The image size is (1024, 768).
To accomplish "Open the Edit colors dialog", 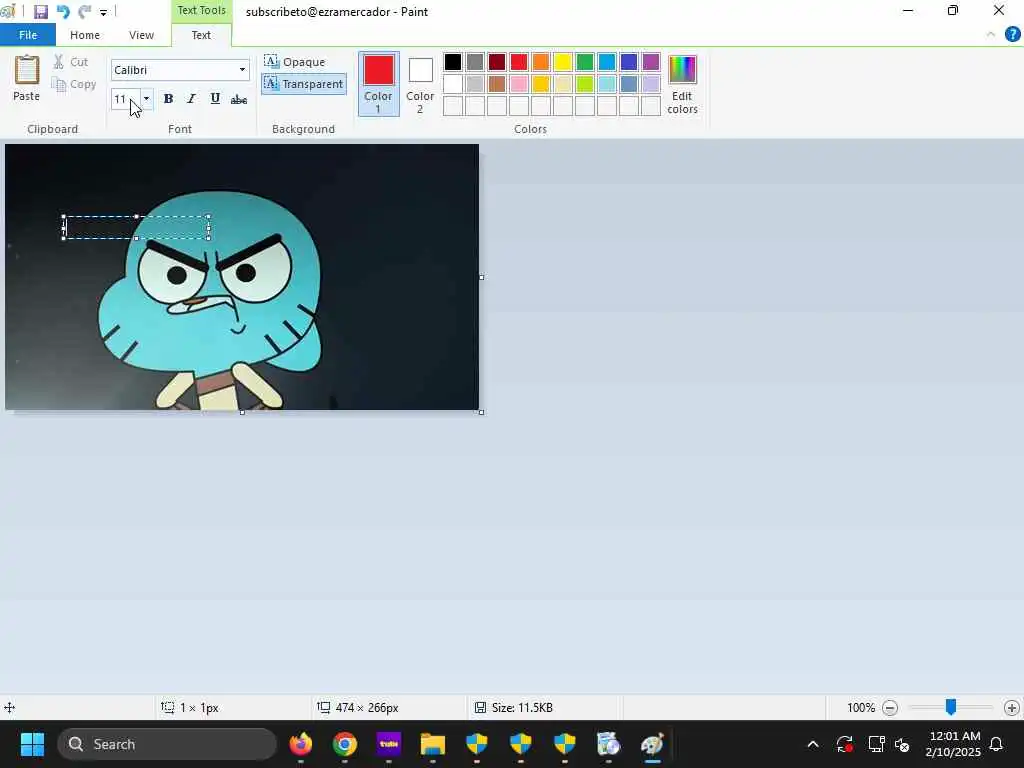I will point(682,84).
